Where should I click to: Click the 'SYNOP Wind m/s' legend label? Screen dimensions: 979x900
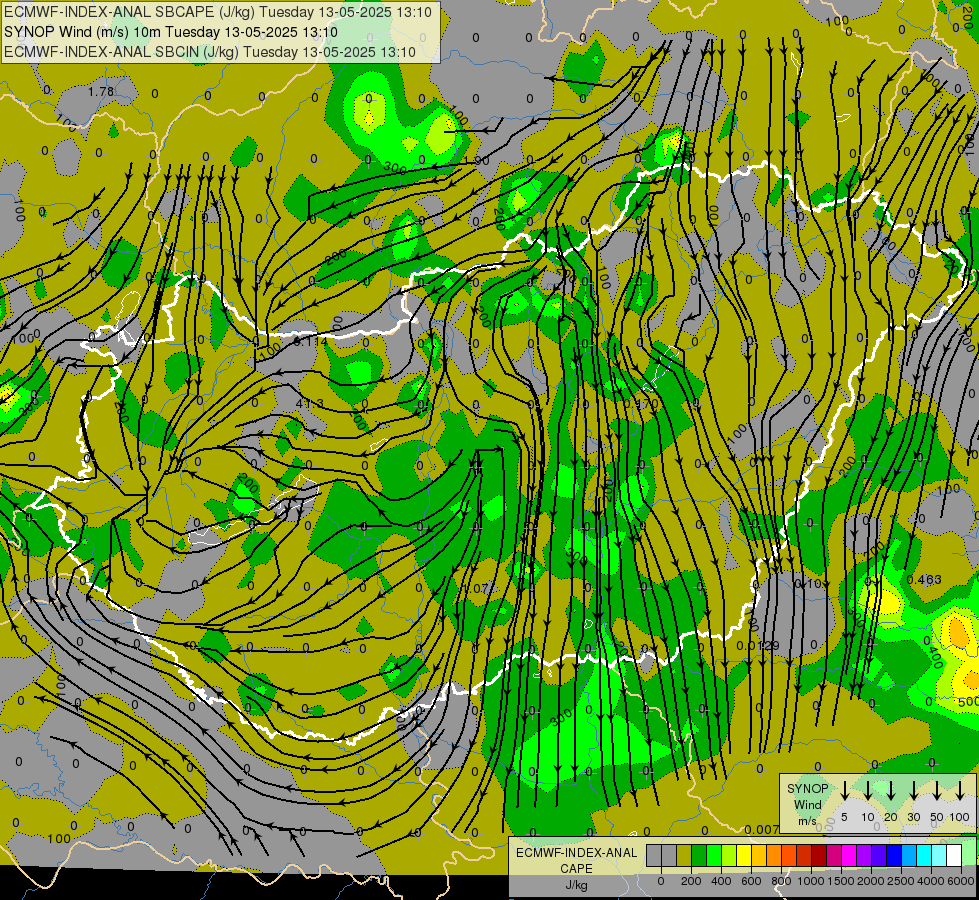[x=807, y=804]
